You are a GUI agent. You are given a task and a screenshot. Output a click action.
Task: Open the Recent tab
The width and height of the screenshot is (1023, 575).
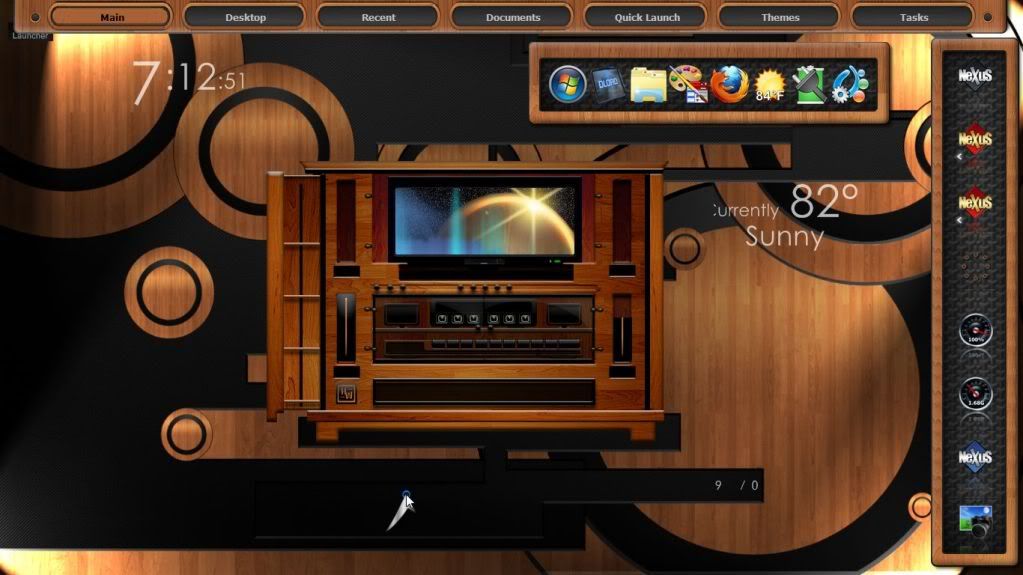click(x=378, y=17)
